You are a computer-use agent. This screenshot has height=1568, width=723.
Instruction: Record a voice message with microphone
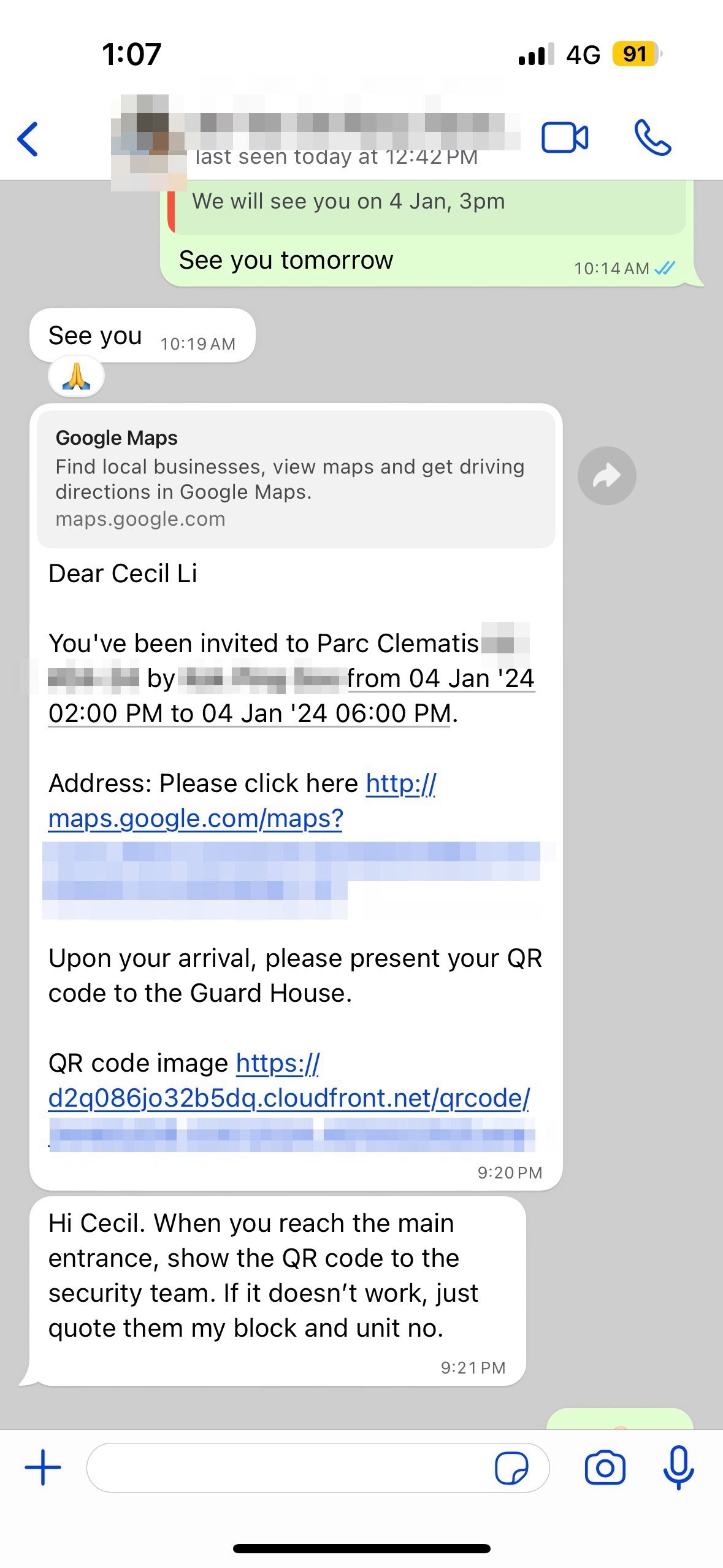coord(678,1467)
